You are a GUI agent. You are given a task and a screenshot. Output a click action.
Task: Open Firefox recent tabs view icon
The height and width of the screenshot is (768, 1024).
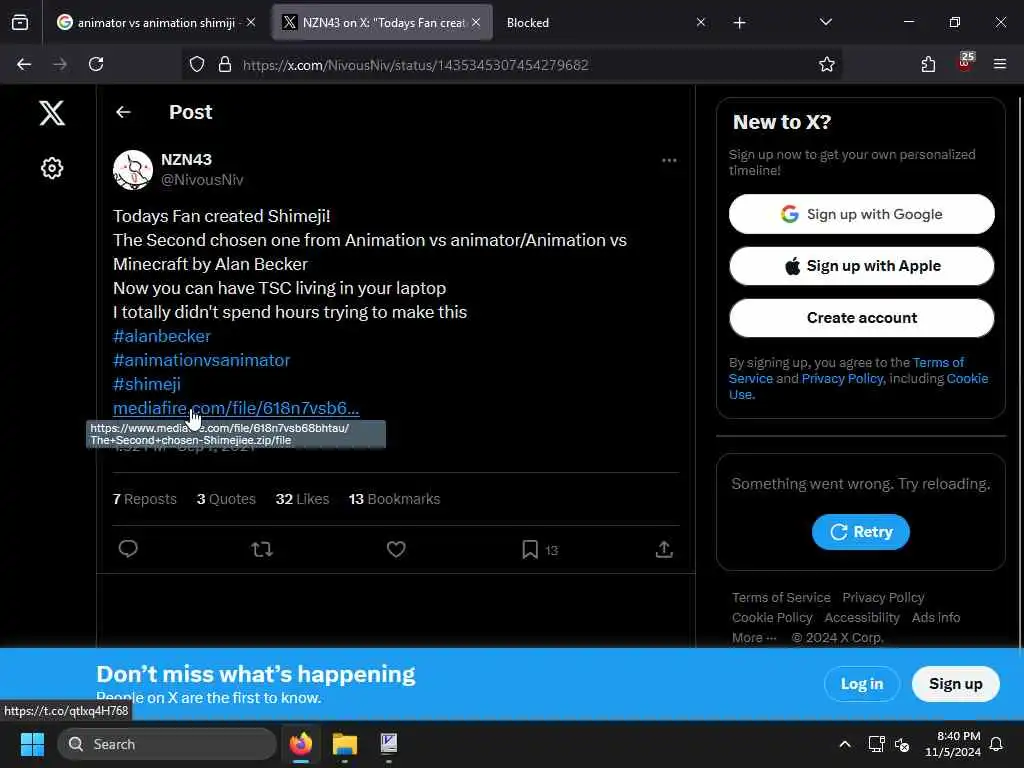point(20,23)
